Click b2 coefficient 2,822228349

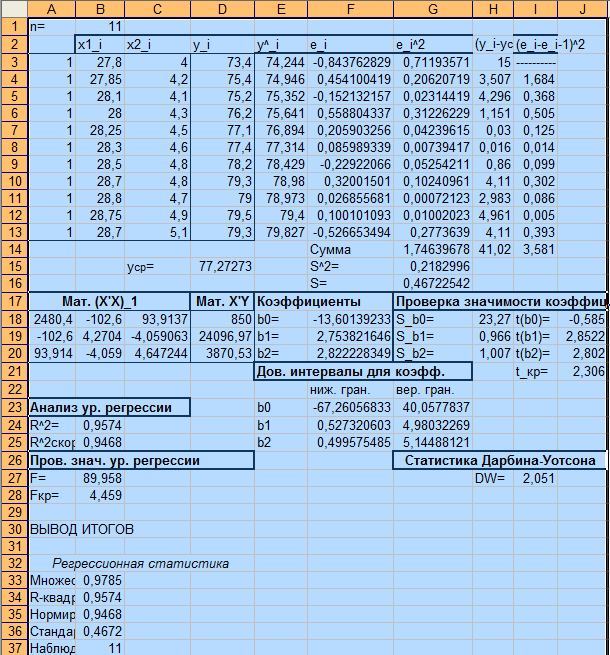351,353
